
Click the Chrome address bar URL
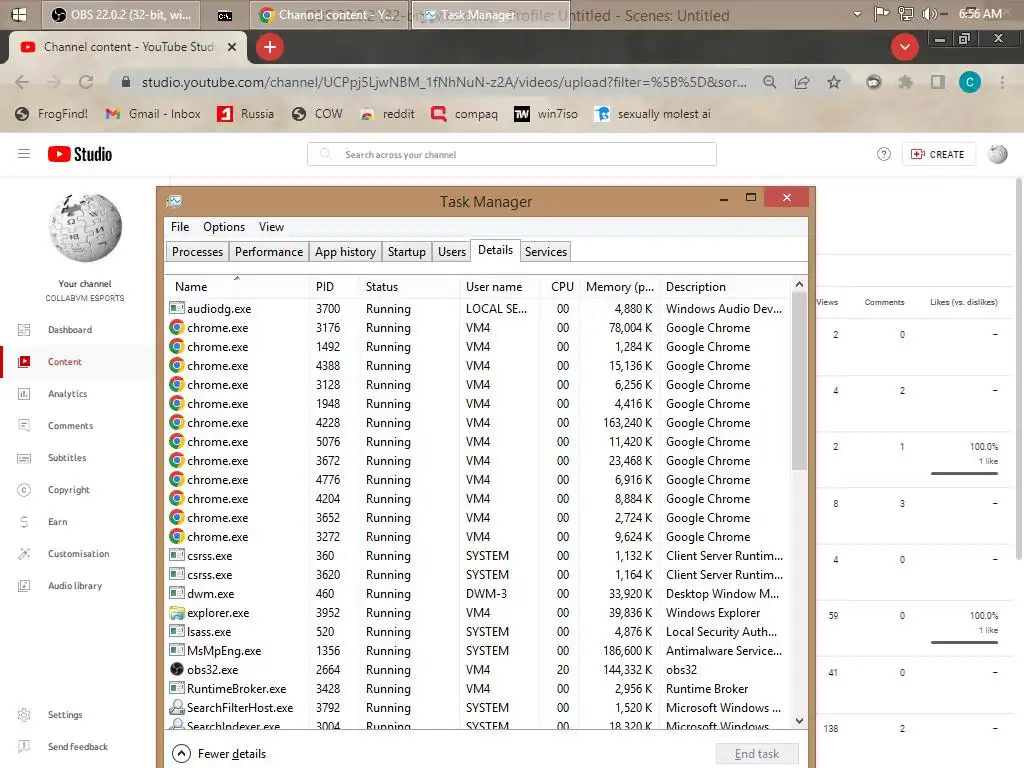click(x=443, y=82)
